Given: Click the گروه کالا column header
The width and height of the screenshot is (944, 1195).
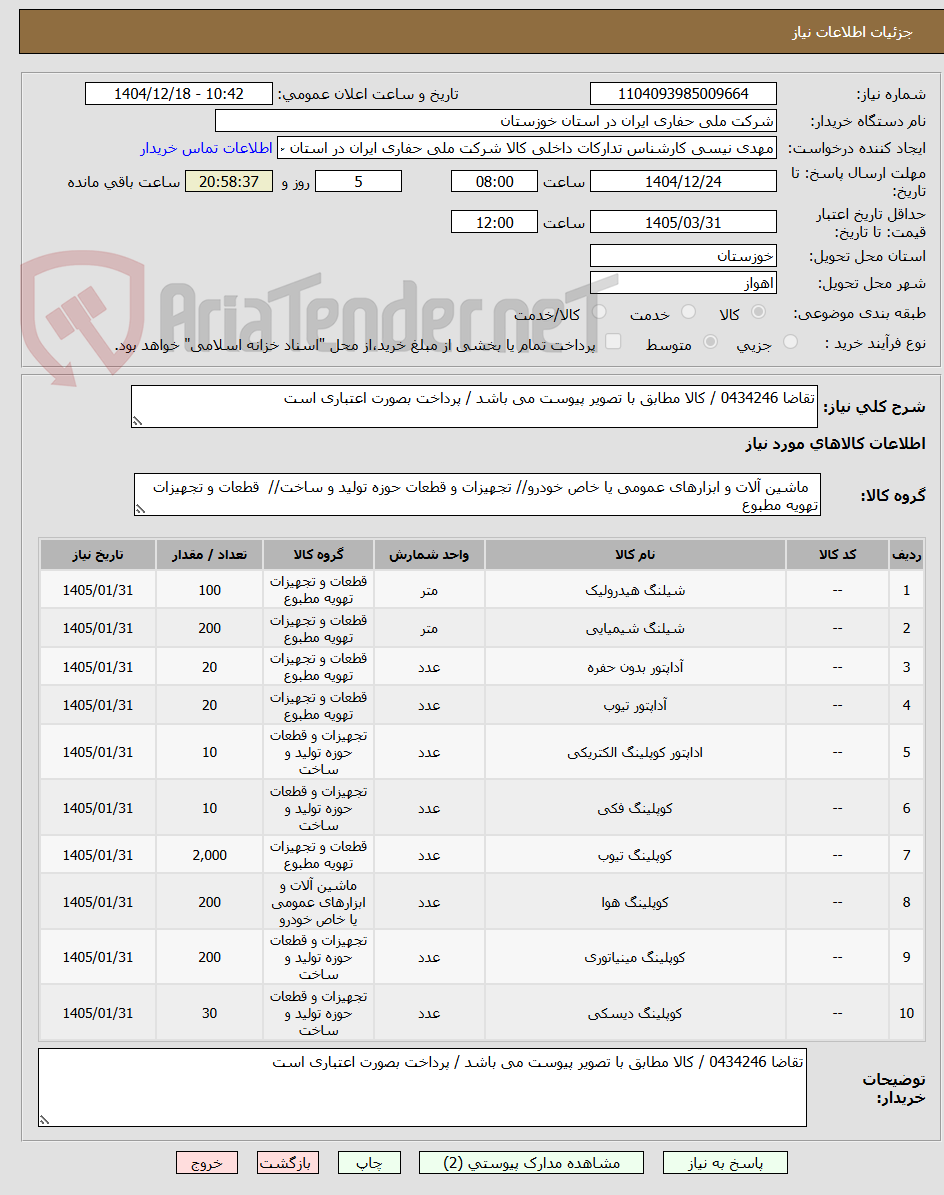Looking at the screenshot, I should 318,555.
